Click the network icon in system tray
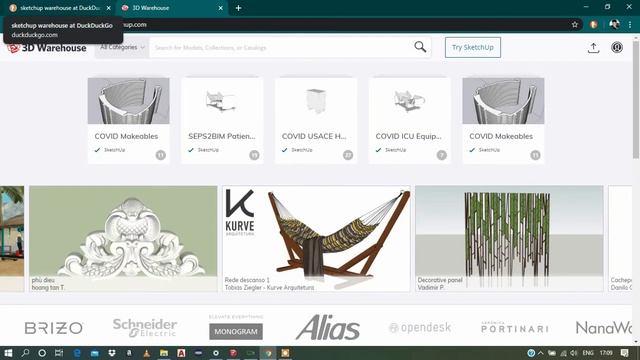 click(x=563, y=353)
